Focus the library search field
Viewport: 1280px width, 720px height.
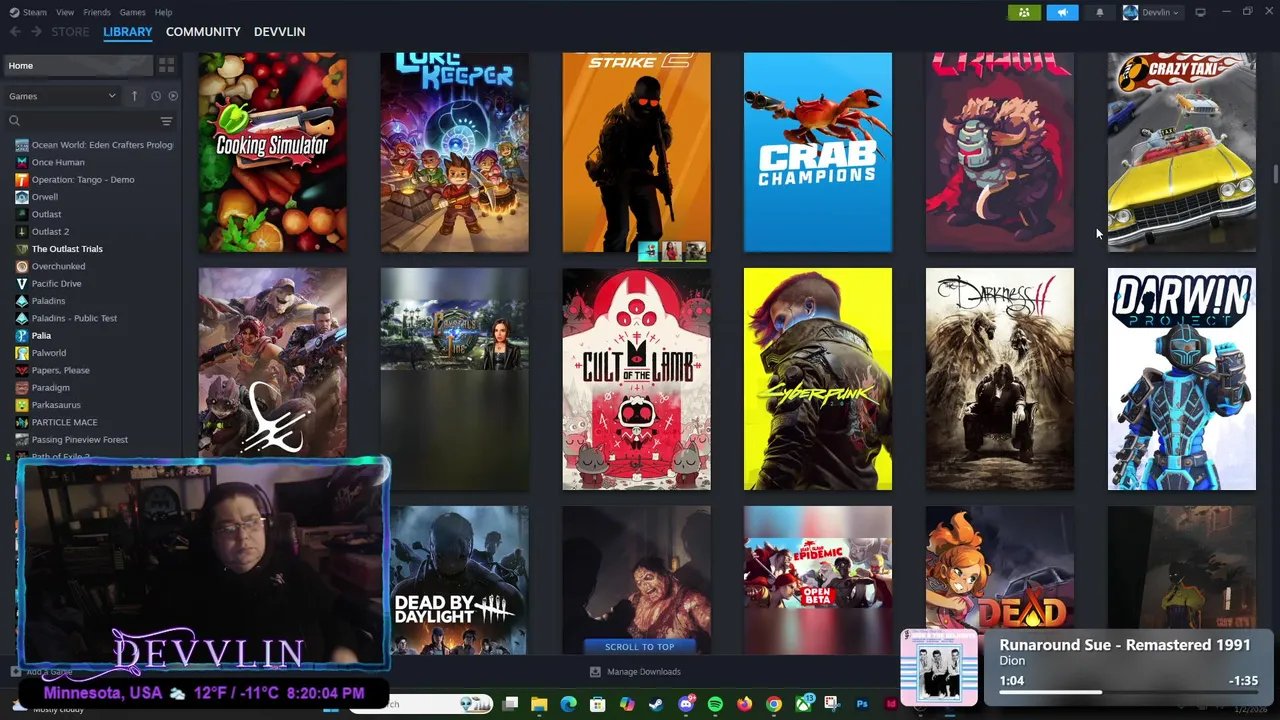[x=80, y=121]
